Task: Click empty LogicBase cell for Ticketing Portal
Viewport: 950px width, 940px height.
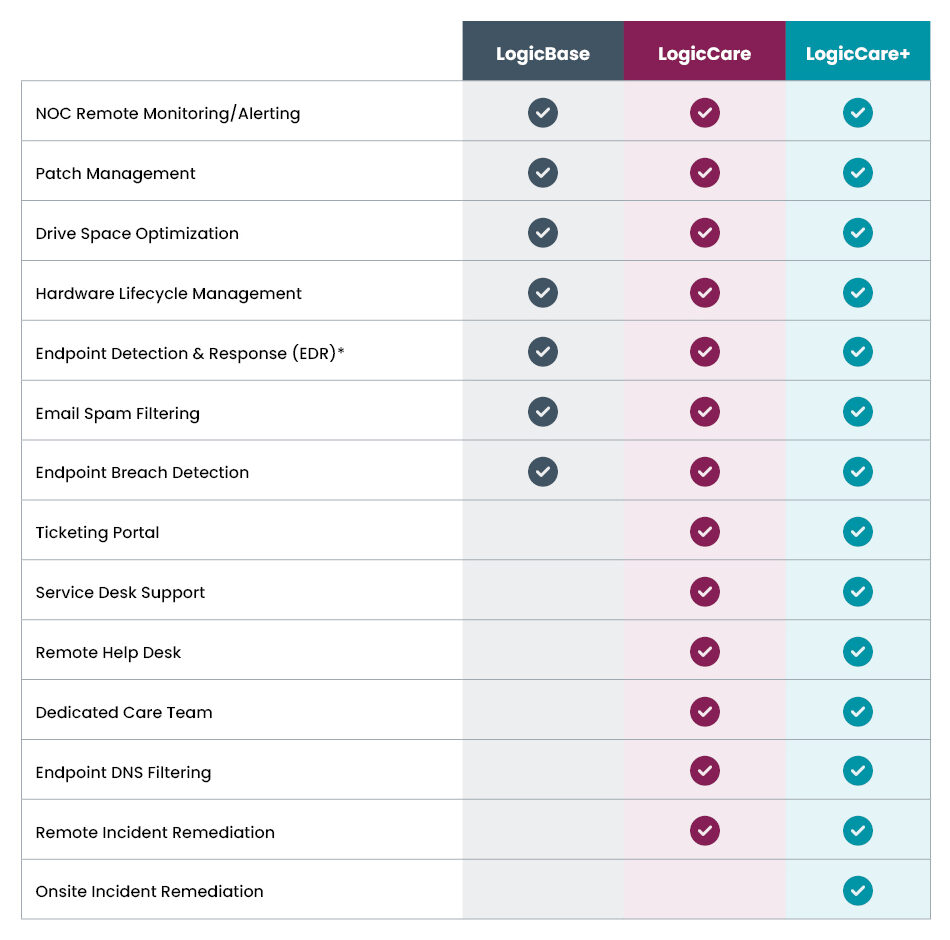Action: point(543,532)
